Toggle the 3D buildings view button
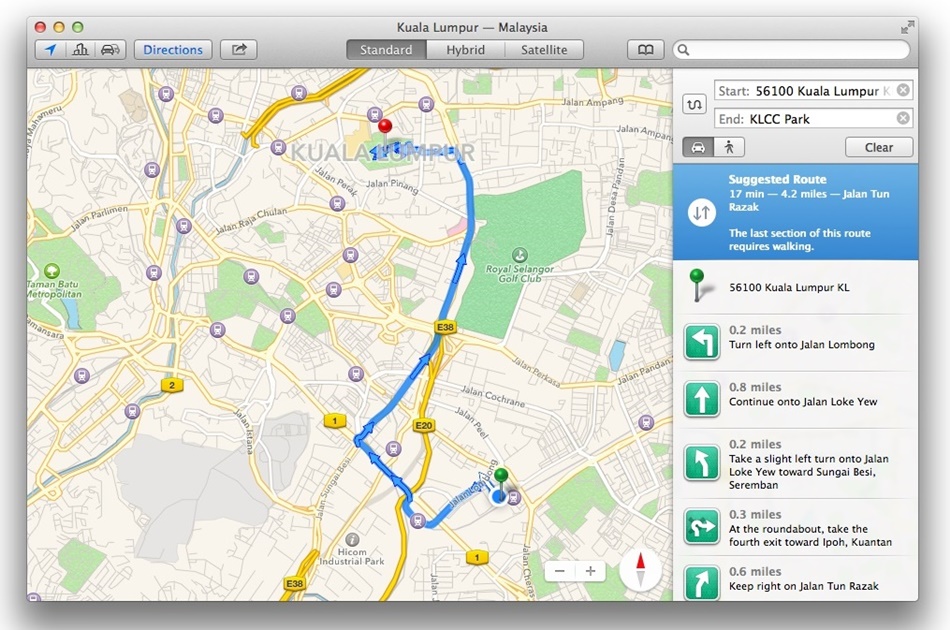The width and height of the screenshot is (950, 630). pyautogui.click(x=80, y=50)
